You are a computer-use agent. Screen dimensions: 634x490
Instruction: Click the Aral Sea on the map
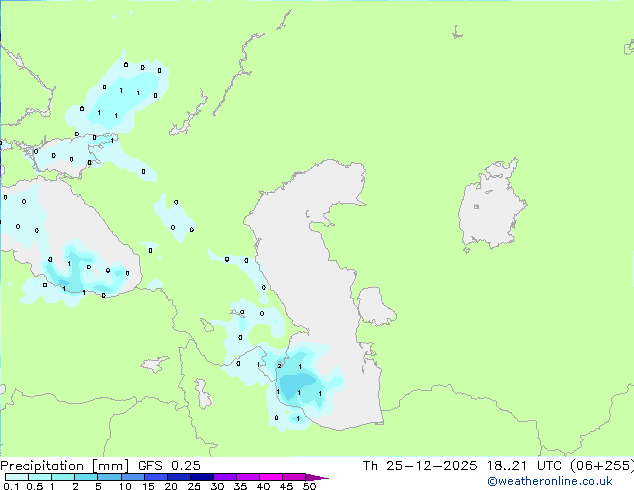[493, 212]
